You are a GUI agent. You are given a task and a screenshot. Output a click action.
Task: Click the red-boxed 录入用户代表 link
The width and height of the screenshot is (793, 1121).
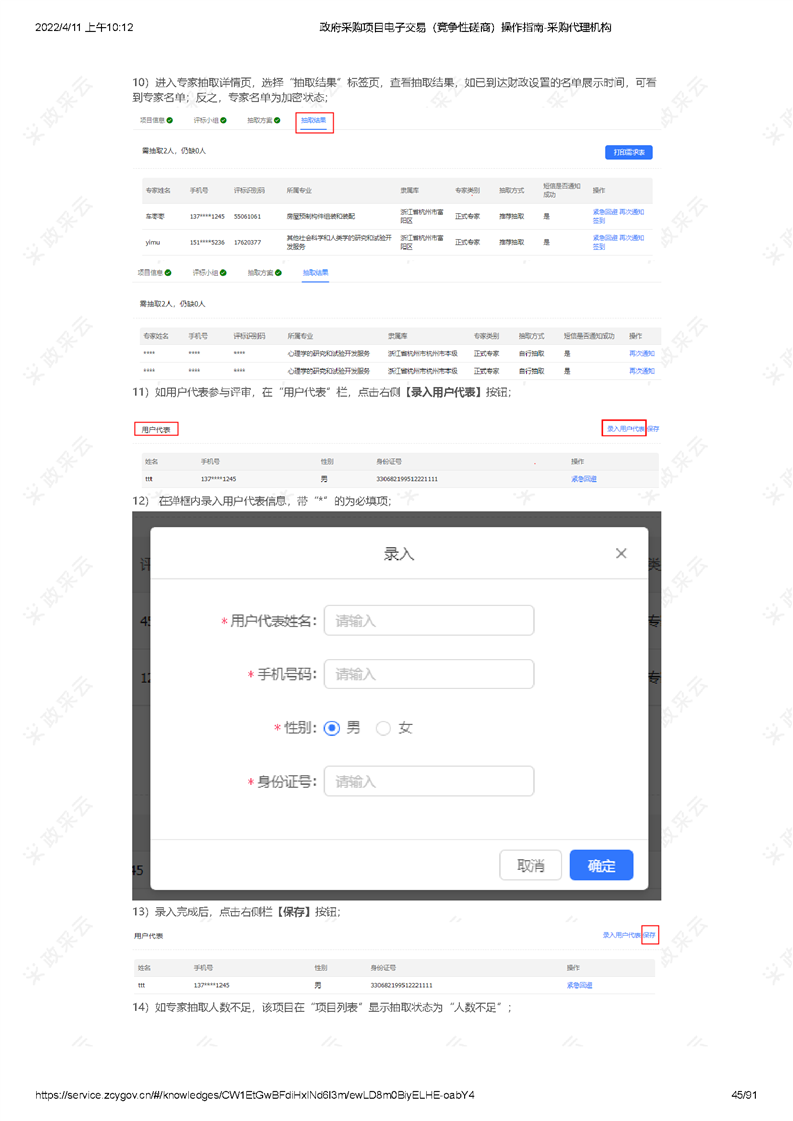[624, 428]
